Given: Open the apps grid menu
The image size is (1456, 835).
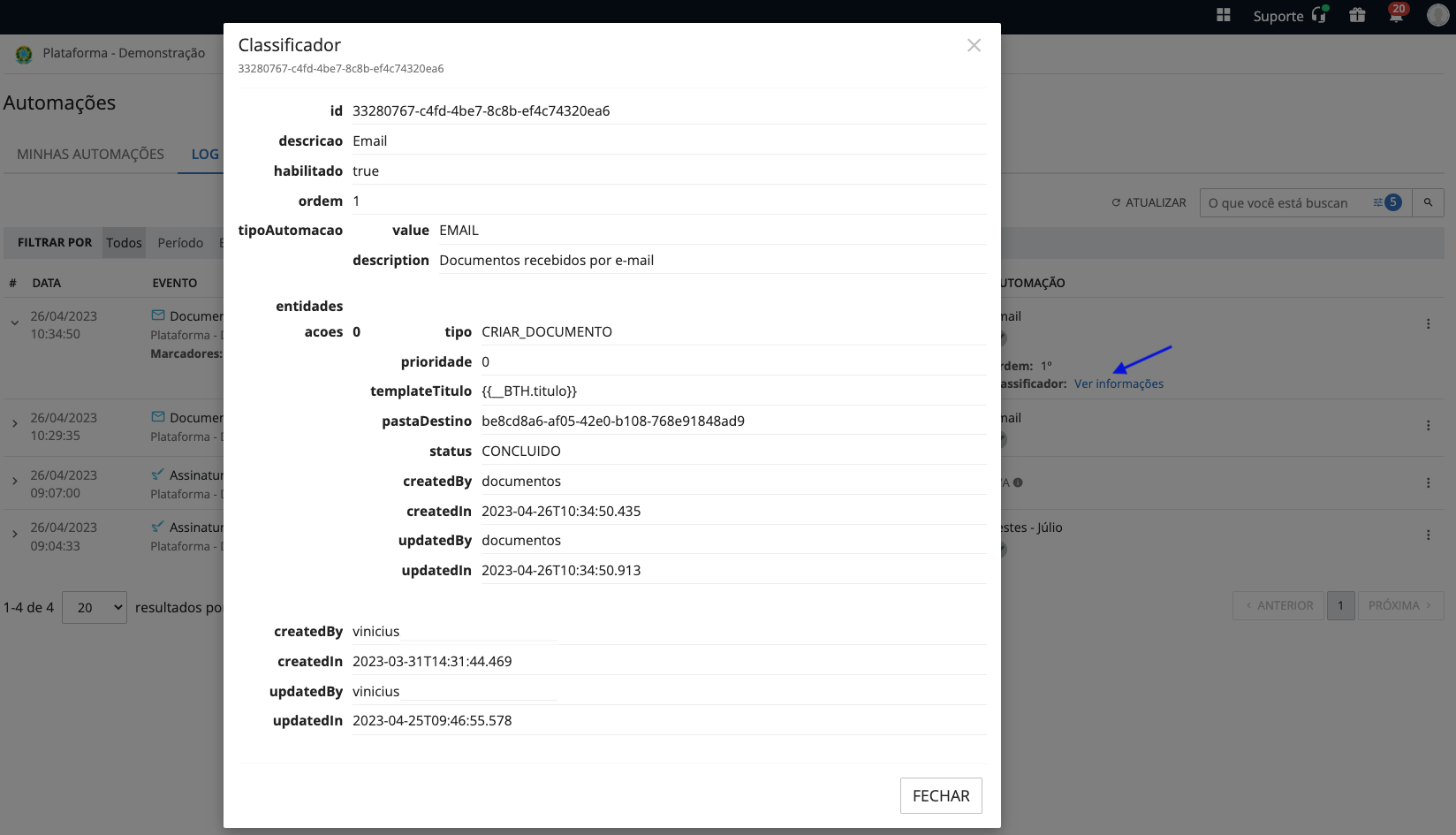Looking at the screenshot, I should [1223, 15].
